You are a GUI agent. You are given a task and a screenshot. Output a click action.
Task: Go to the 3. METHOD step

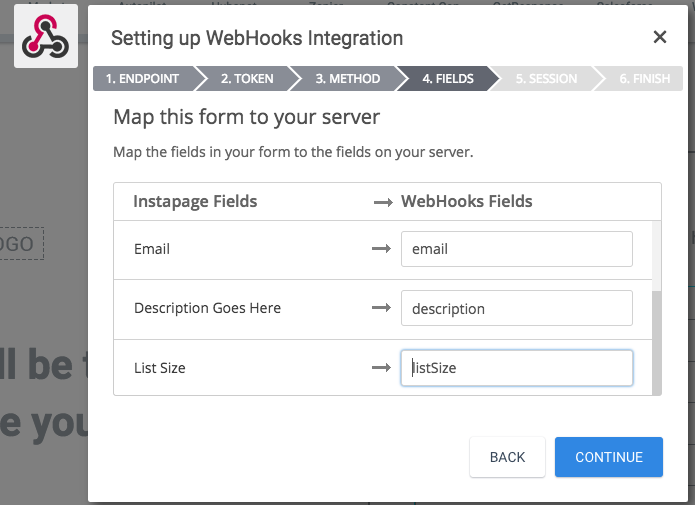click(x=348, y=78)
